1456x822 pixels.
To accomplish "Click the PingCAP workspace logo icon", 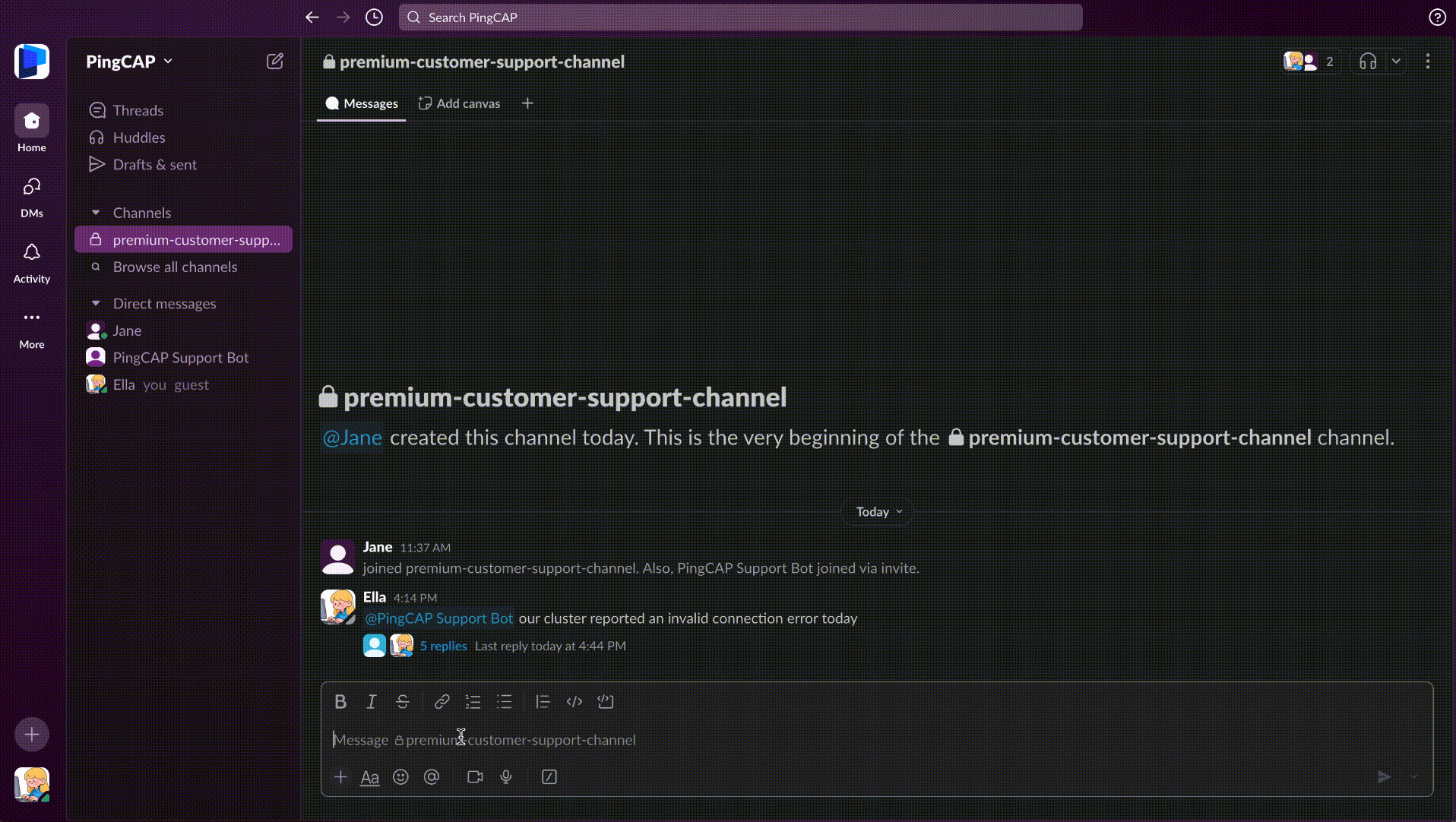I will 32,62.
